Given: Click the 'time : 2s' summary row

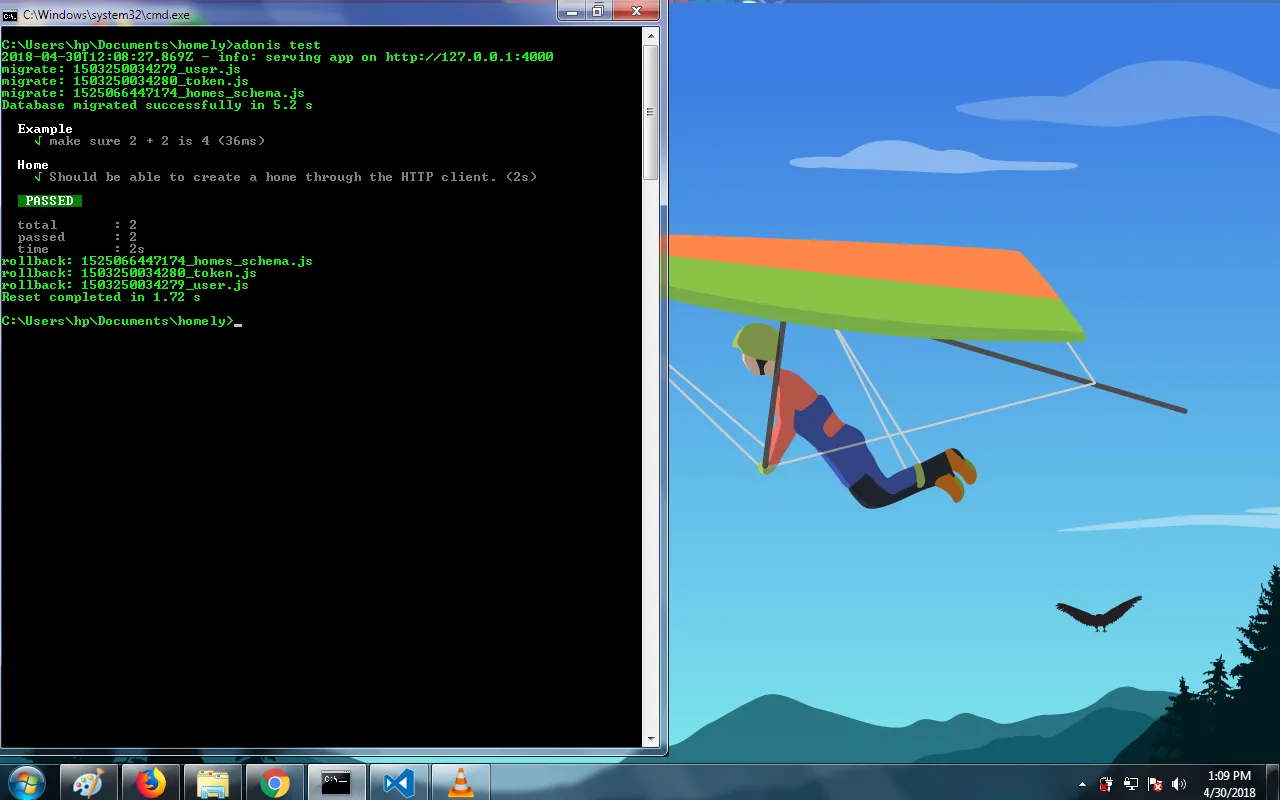Looking at the screenshot, I should [x=81, y=249].
